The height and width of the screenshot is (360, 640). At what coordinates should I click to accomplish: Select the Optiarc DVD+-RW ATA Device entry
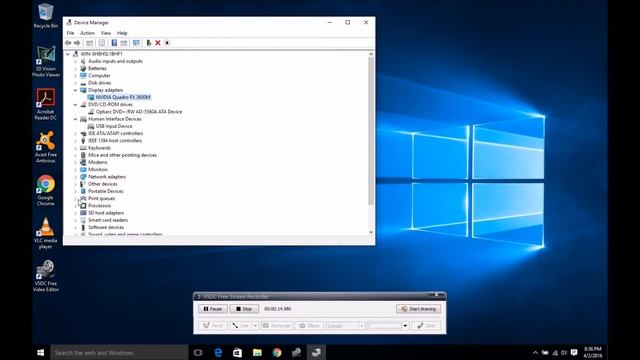(x=139, y=112)
